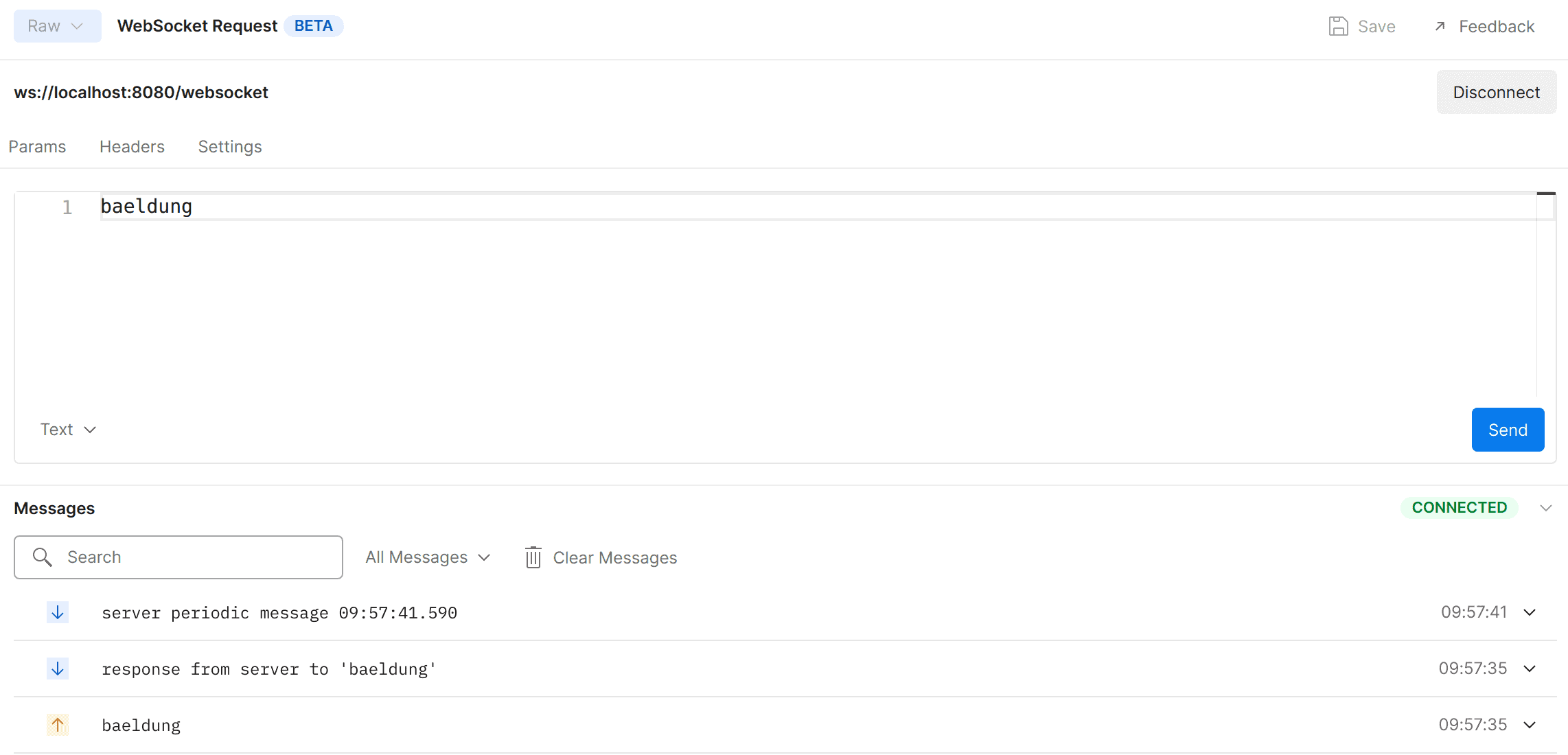1568x755 pixels.
Task: Open the Text message format dropdown
Action: (68, 430)
